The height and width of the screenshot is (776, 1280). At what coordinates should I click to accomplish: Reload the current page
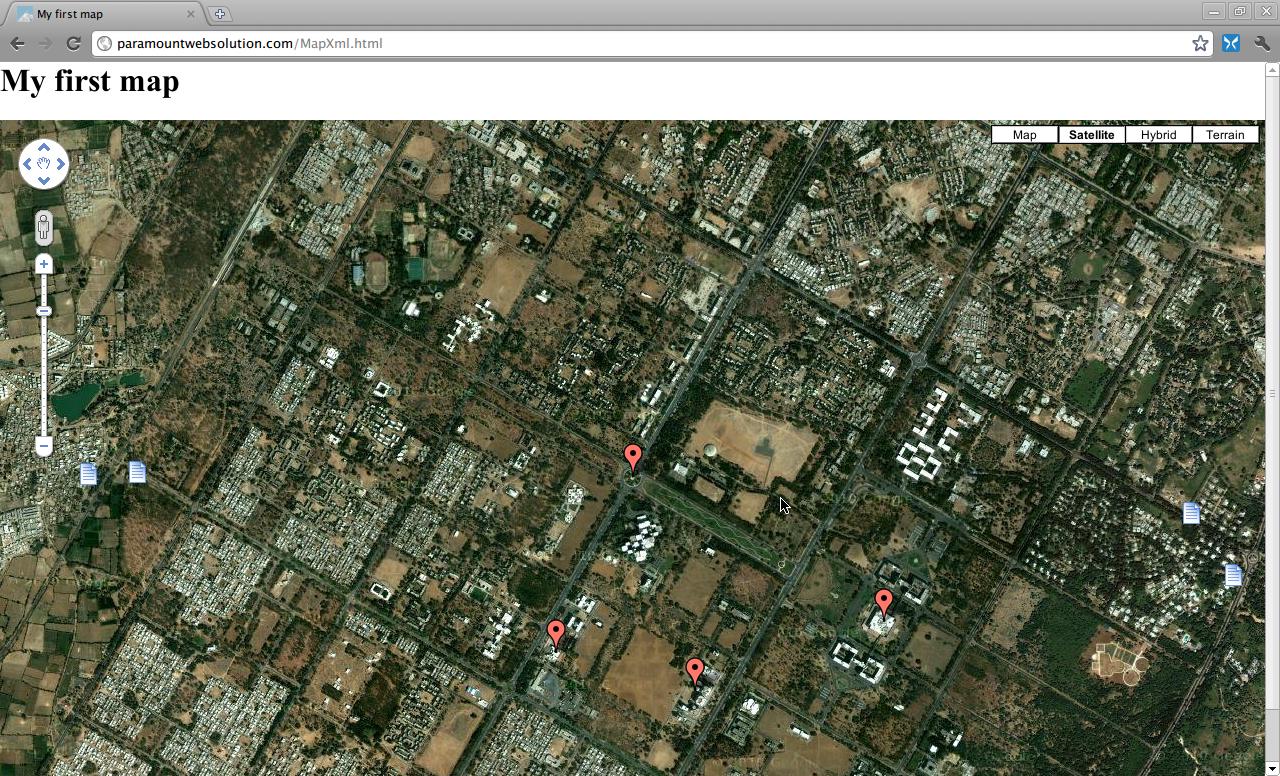point(73,43)
